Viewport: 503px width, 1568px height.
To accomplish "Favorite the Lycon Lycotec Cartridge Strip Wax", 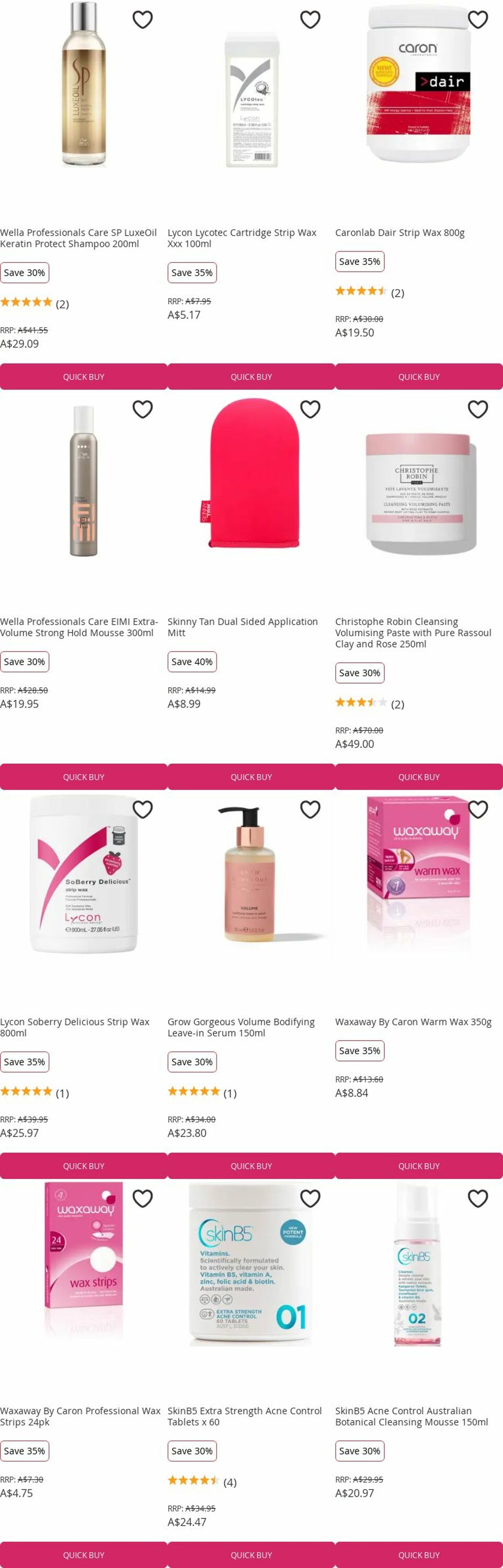I will (310, 20).
